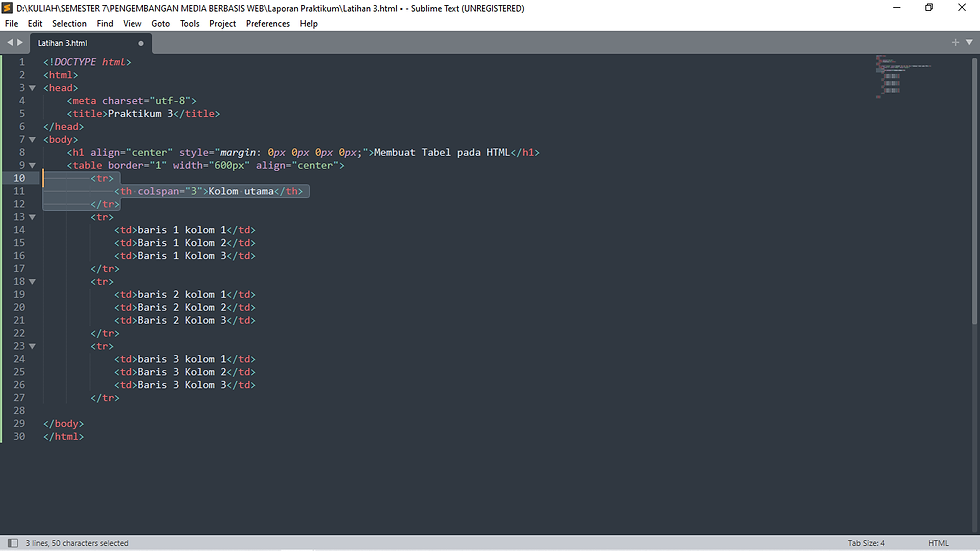The width and height of the screenshot is (980, 551).
Task: Open the Tools menu
Action: [189, 24]
